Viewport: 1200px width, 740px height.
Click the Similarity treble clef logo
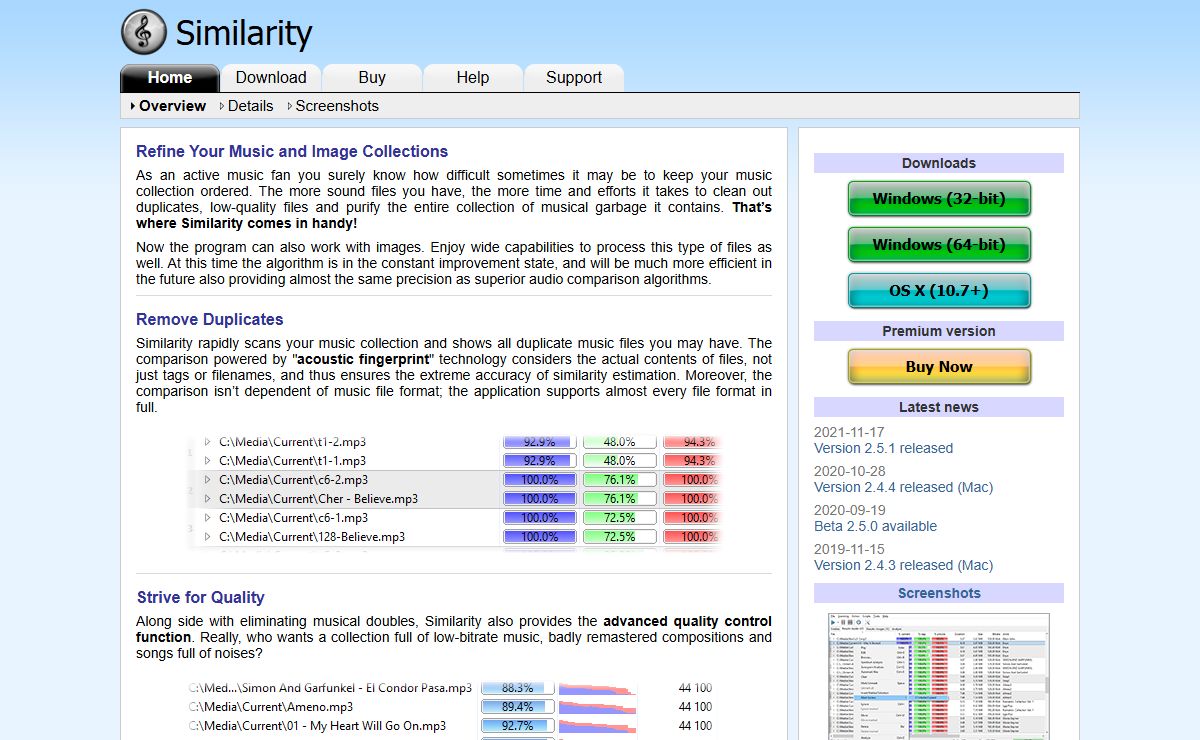point(144,32)
